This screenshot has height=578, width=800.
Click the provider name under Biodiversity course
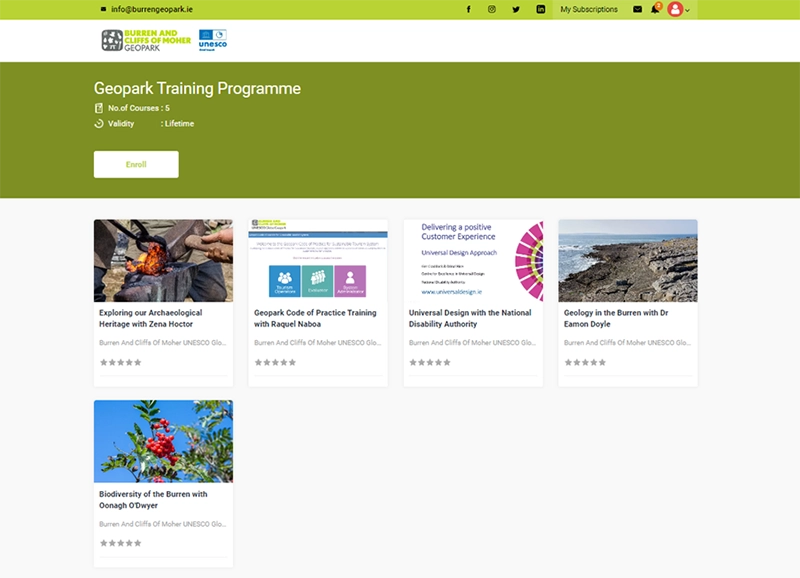point(163,524)
